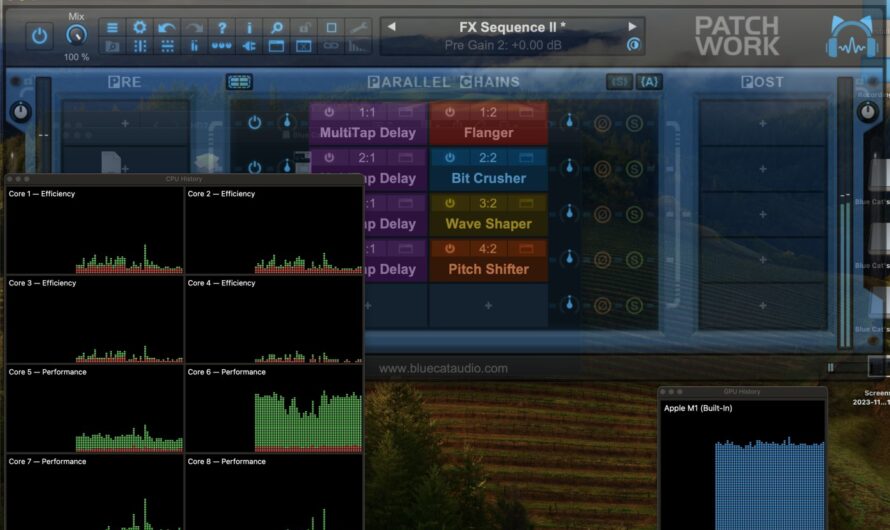Screen dimensions: 890x530
Task: Add plugin in the third POST slot
Action: pos(762,214)
